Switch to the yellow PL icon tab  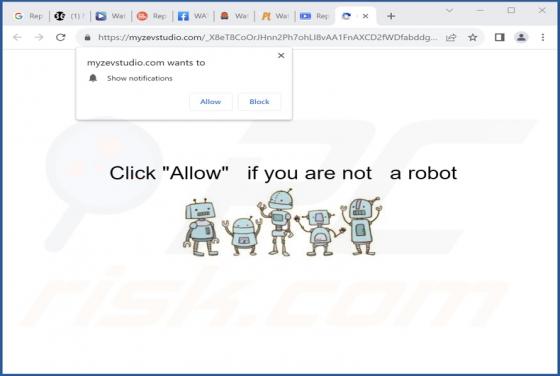pos(275,16)
